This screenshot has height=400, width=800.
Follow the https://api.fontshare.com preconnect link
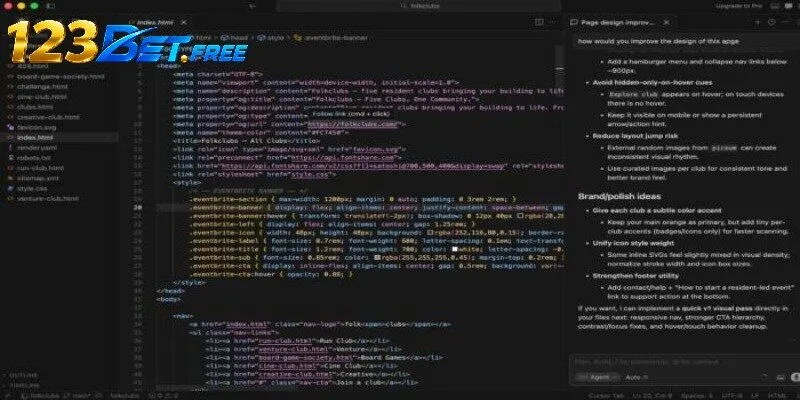click(x=344, y=158)
